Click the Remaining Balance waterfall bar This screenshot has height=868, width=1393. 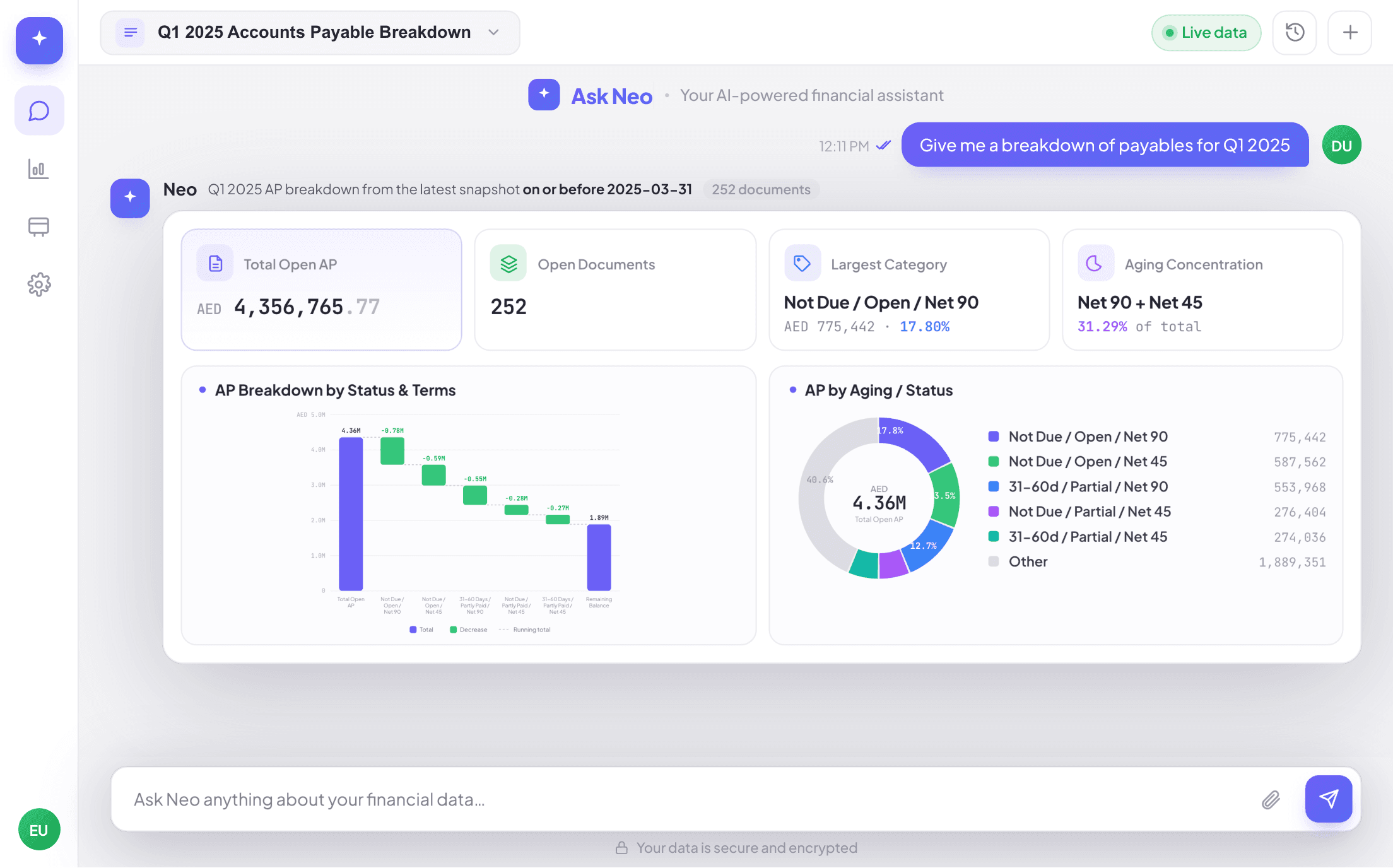coord(599,557)
